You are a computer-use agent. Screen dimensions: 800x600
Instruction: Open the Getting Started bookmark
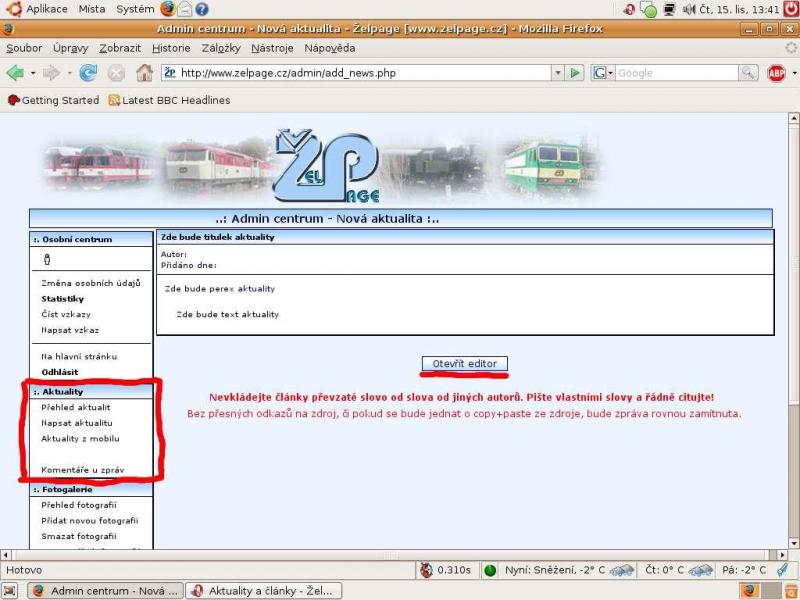(x=53, y=100)
